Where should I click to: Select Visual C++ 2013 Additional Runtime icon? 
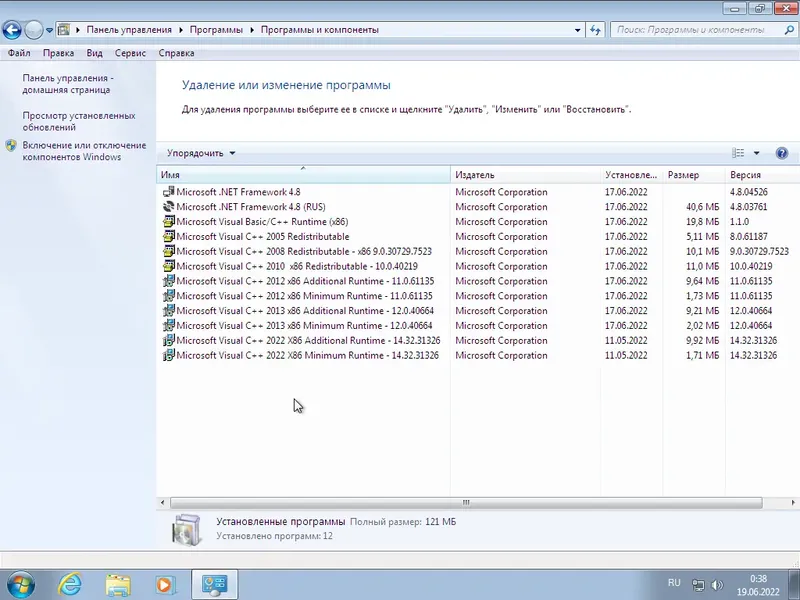(x=168, y=310)
